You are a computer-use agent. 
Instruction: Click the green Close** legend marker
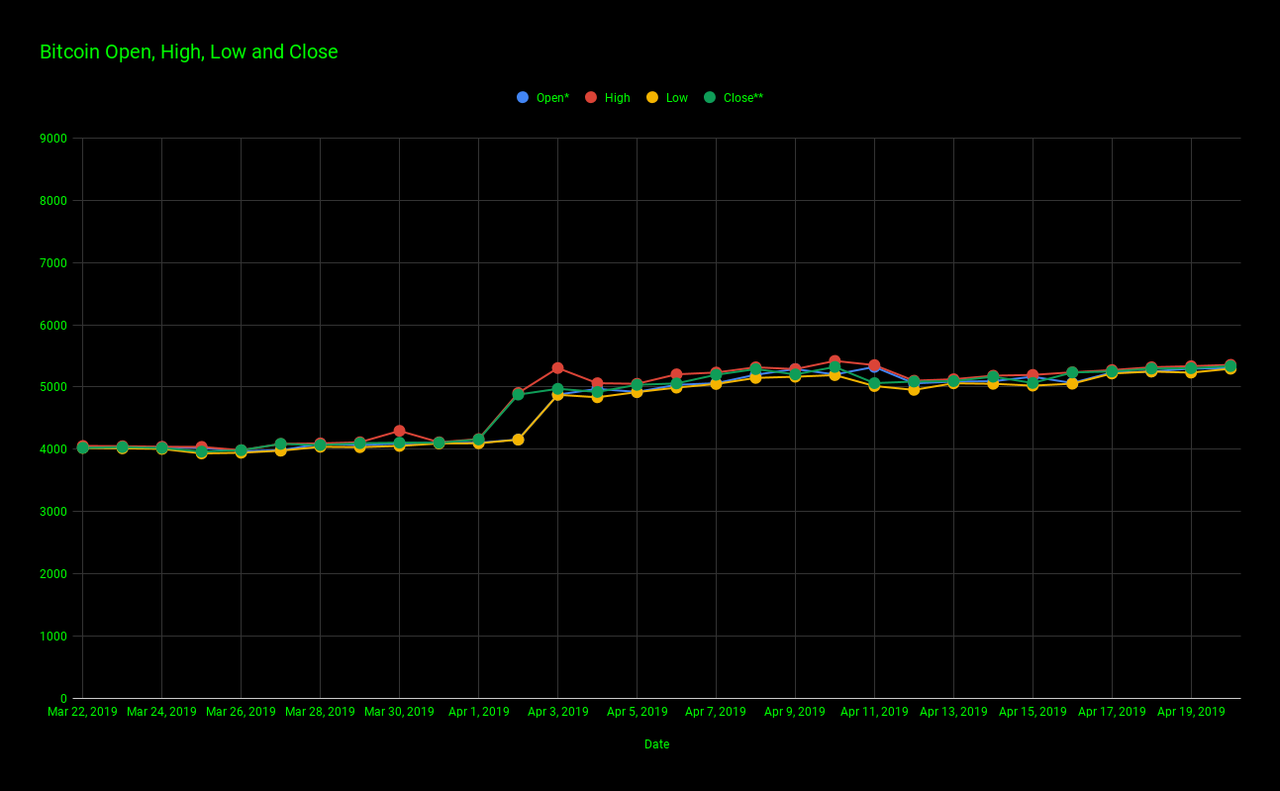pyautogui.click(x=710, y=97)
